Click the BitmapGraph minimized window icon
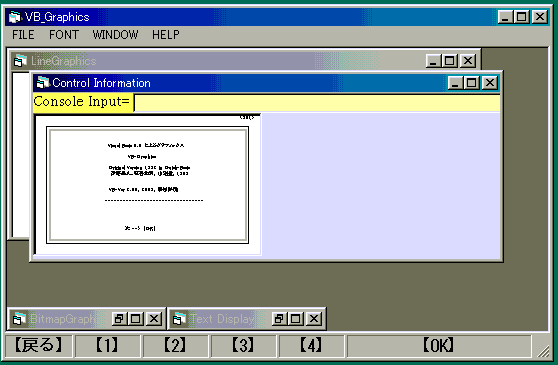 [20, 318]
